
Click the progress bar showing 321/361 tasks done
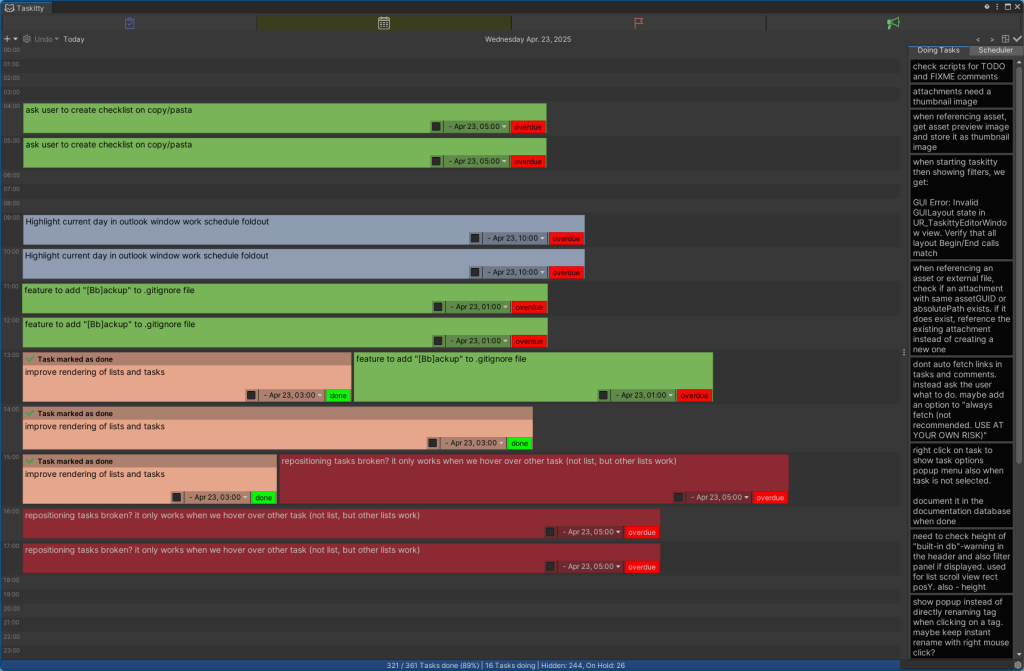[x=505, y=664]
